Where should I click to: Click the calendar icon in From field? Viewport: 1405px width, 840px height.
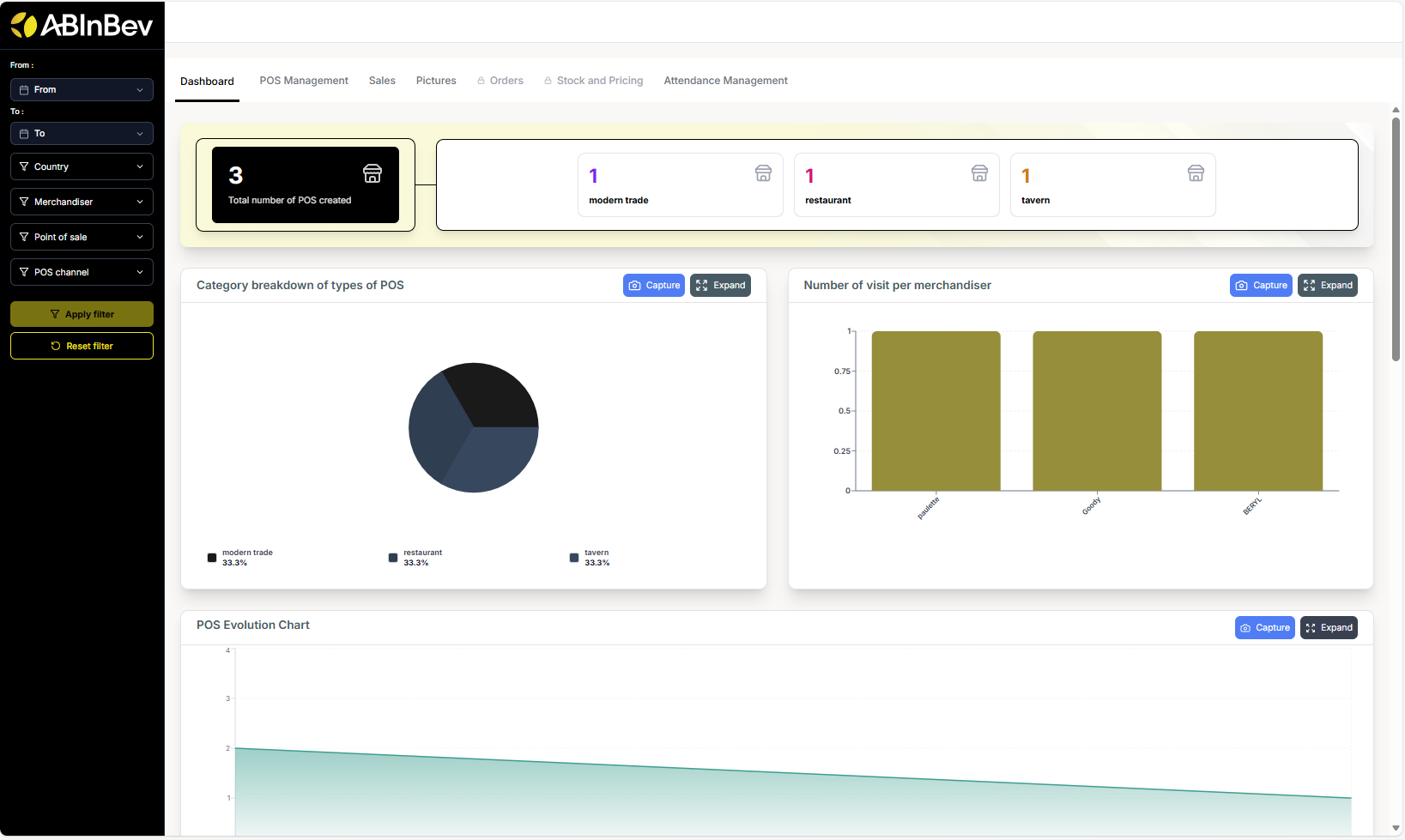click(24, 90)
